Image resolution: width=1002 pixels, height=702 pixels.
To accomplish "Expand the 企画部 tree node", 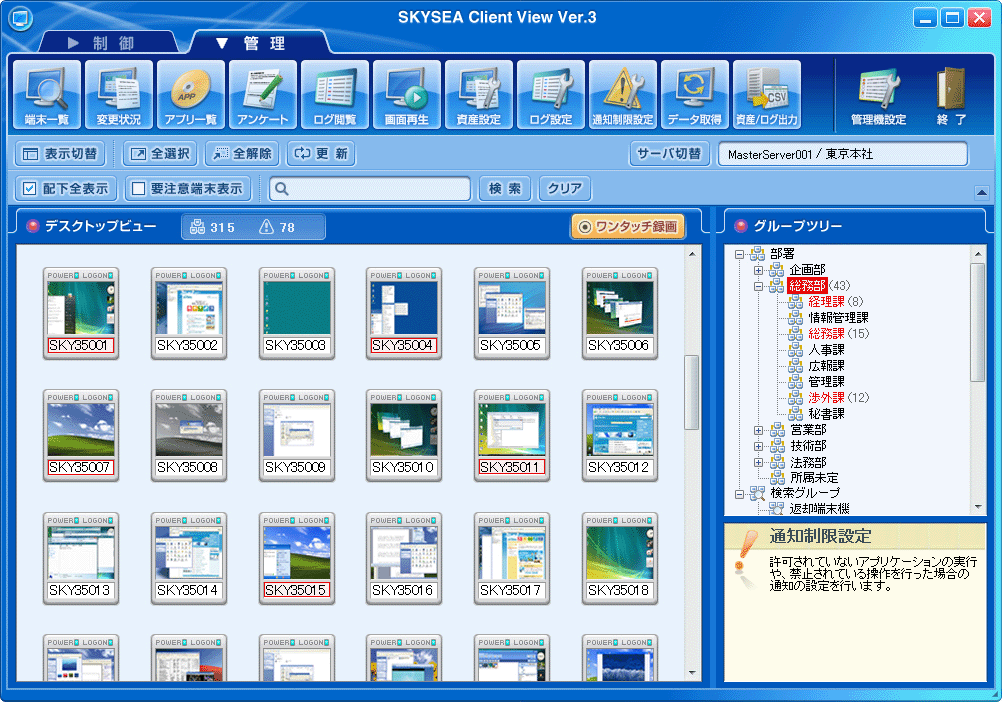I will pyautogui.click(x=759, y=270).
